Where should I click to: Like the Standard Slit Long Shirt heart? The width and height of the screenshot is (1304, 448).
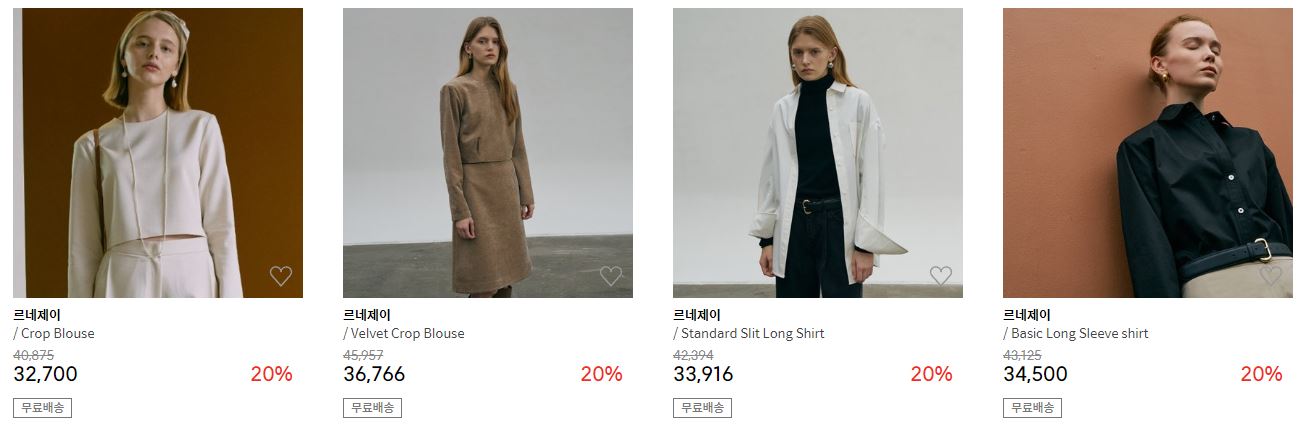[x=941, y=275]
